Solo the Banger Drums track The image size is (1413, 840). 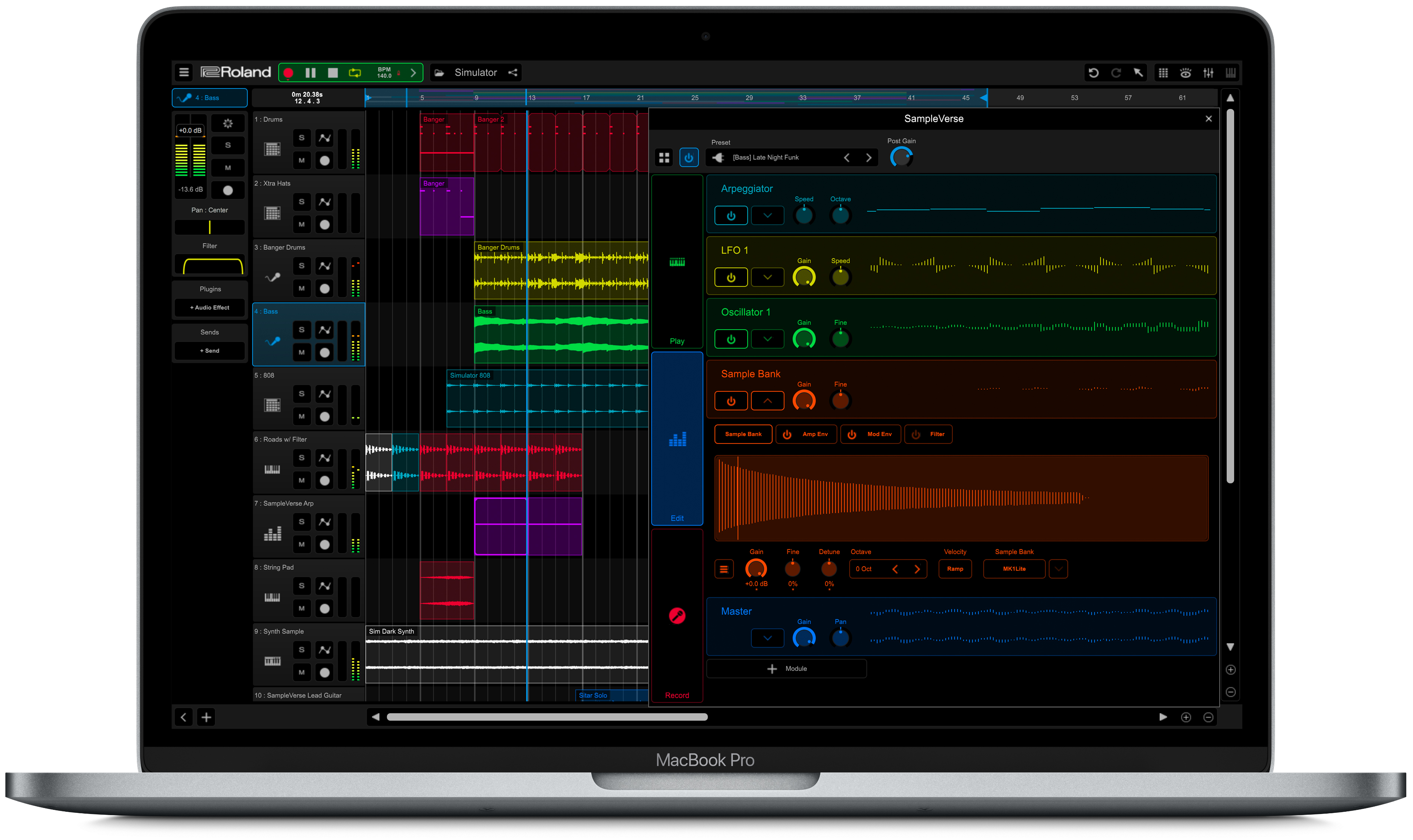coord(302,266)
